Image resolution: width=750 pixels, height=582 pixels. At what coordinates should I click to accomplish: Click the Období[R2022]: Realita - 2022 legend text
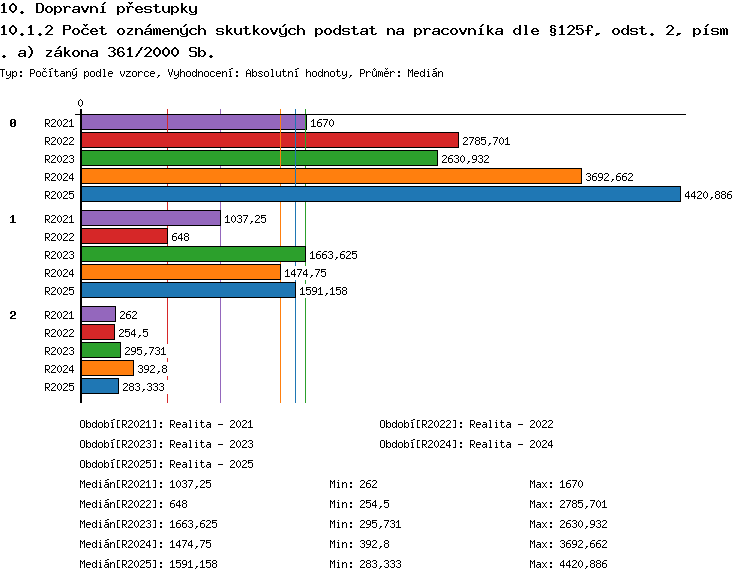click(466, 424)
